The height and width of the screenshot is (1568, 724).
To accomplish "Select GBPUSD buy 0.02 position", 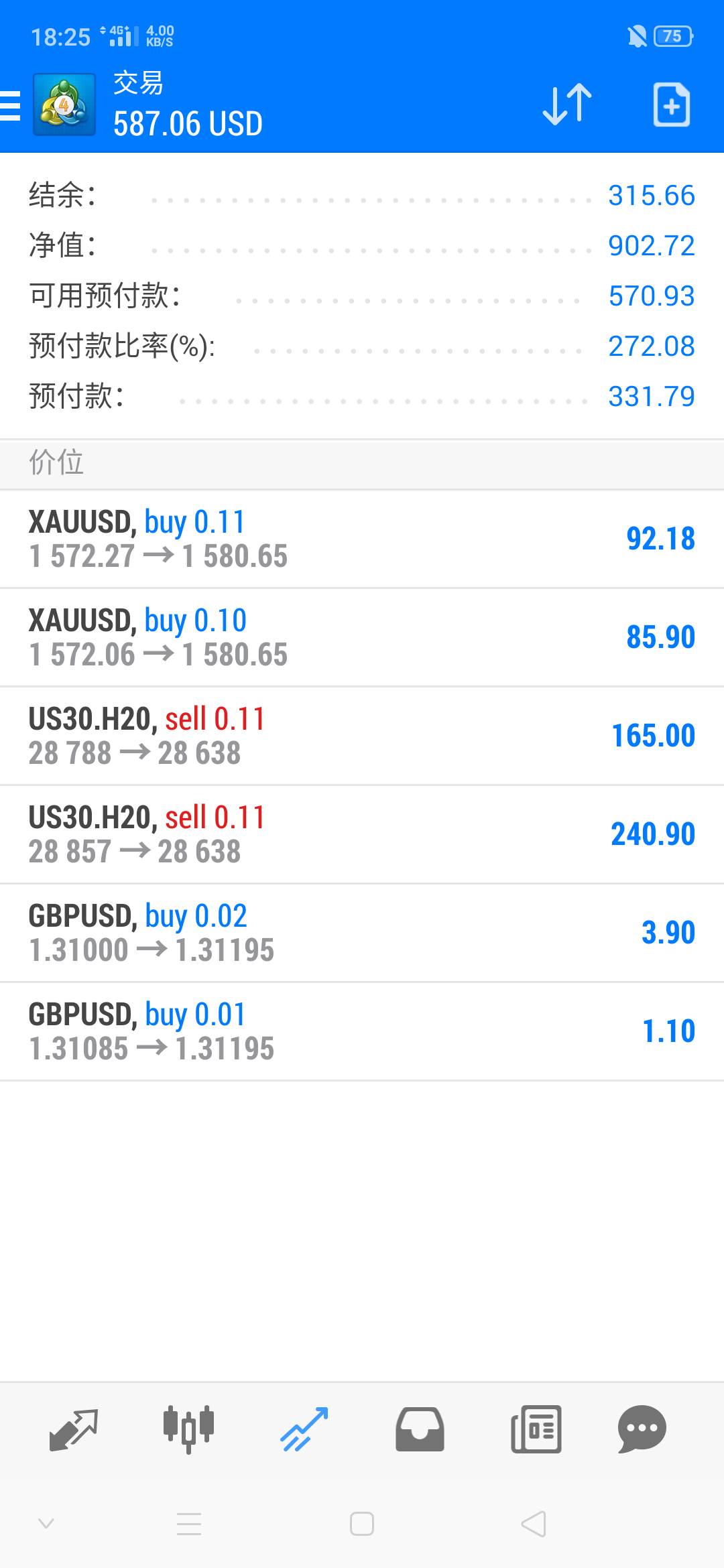I will (362, 933).
